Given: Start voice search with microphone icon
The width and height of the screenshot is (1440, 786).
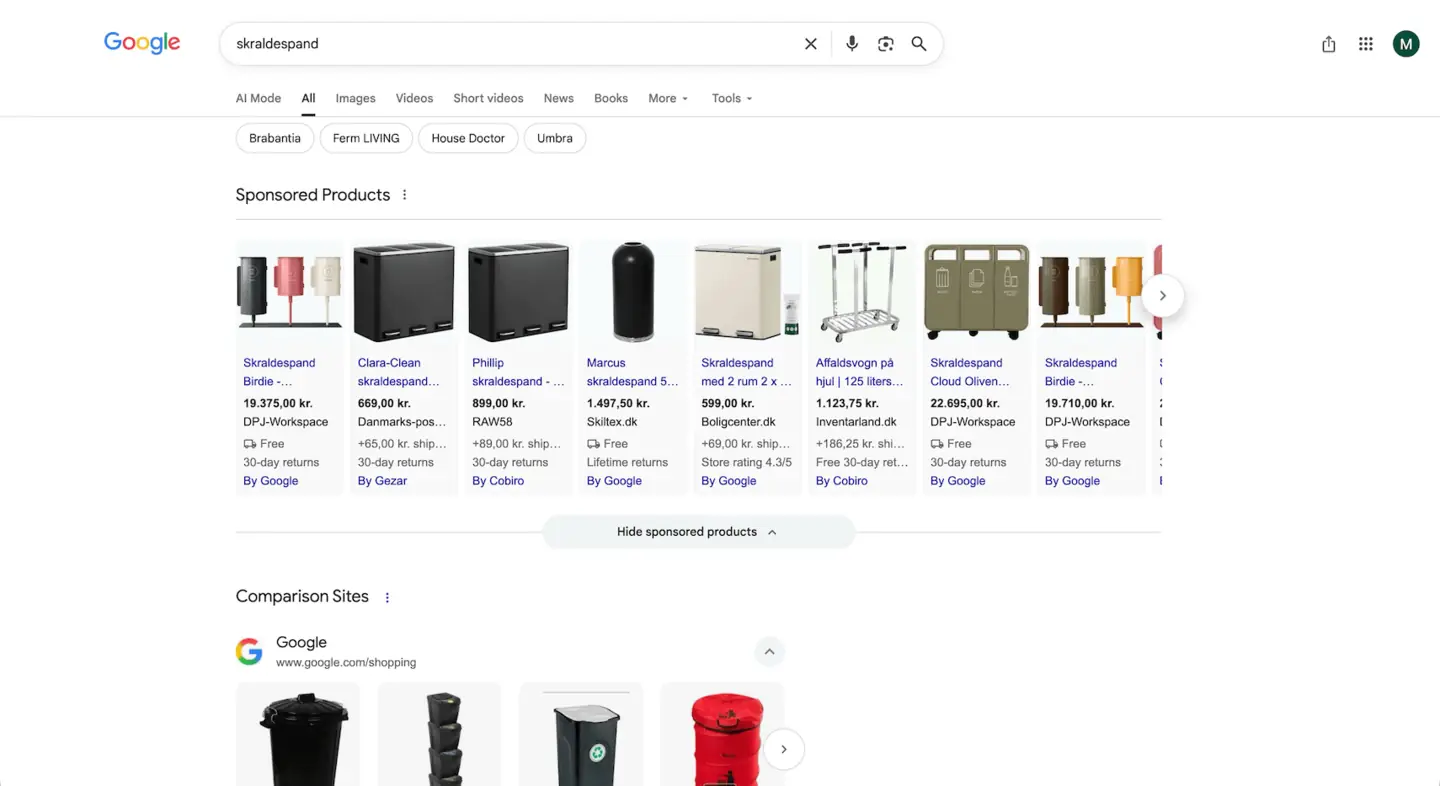Looking at the screenshot, I should (852, 44).
